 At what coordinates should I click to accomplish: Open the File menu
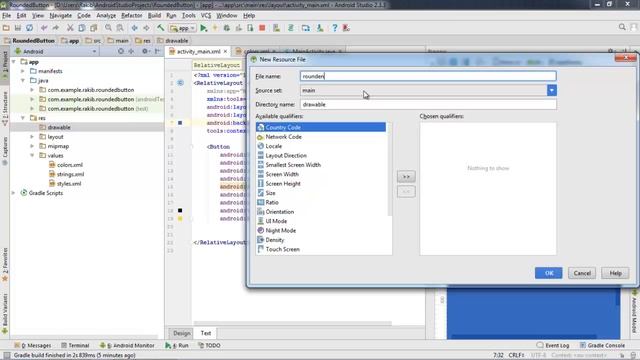tap(7, 16)
